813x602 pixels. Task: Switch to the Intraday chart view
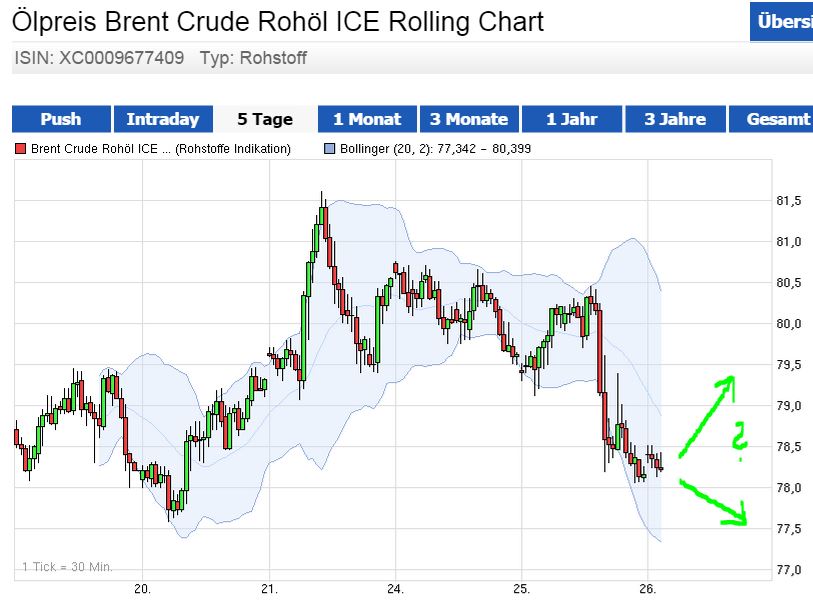163,119
